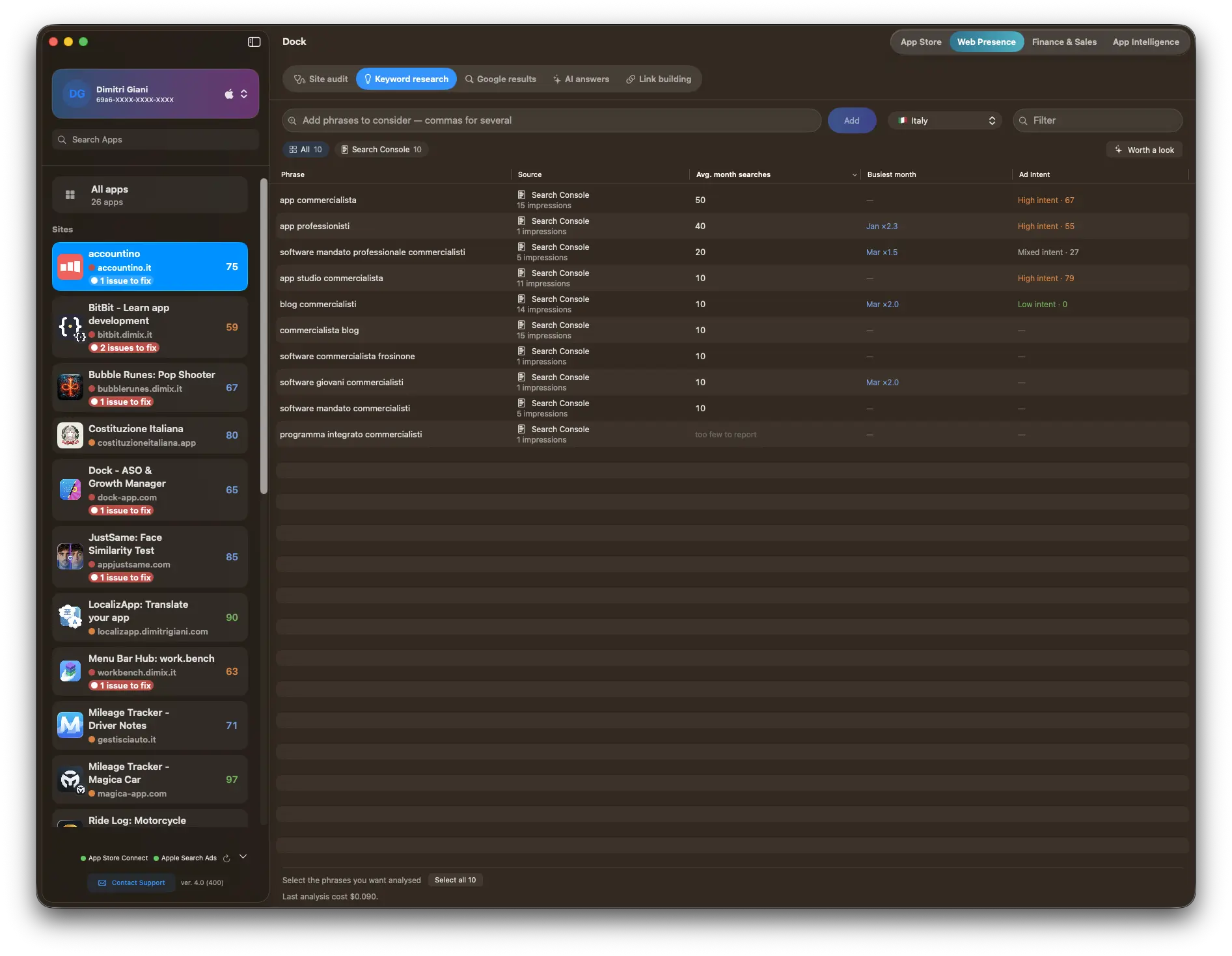1232x956 pixels.
Task: Click the Filter magnifier icon
Action: click(1023, 121)
